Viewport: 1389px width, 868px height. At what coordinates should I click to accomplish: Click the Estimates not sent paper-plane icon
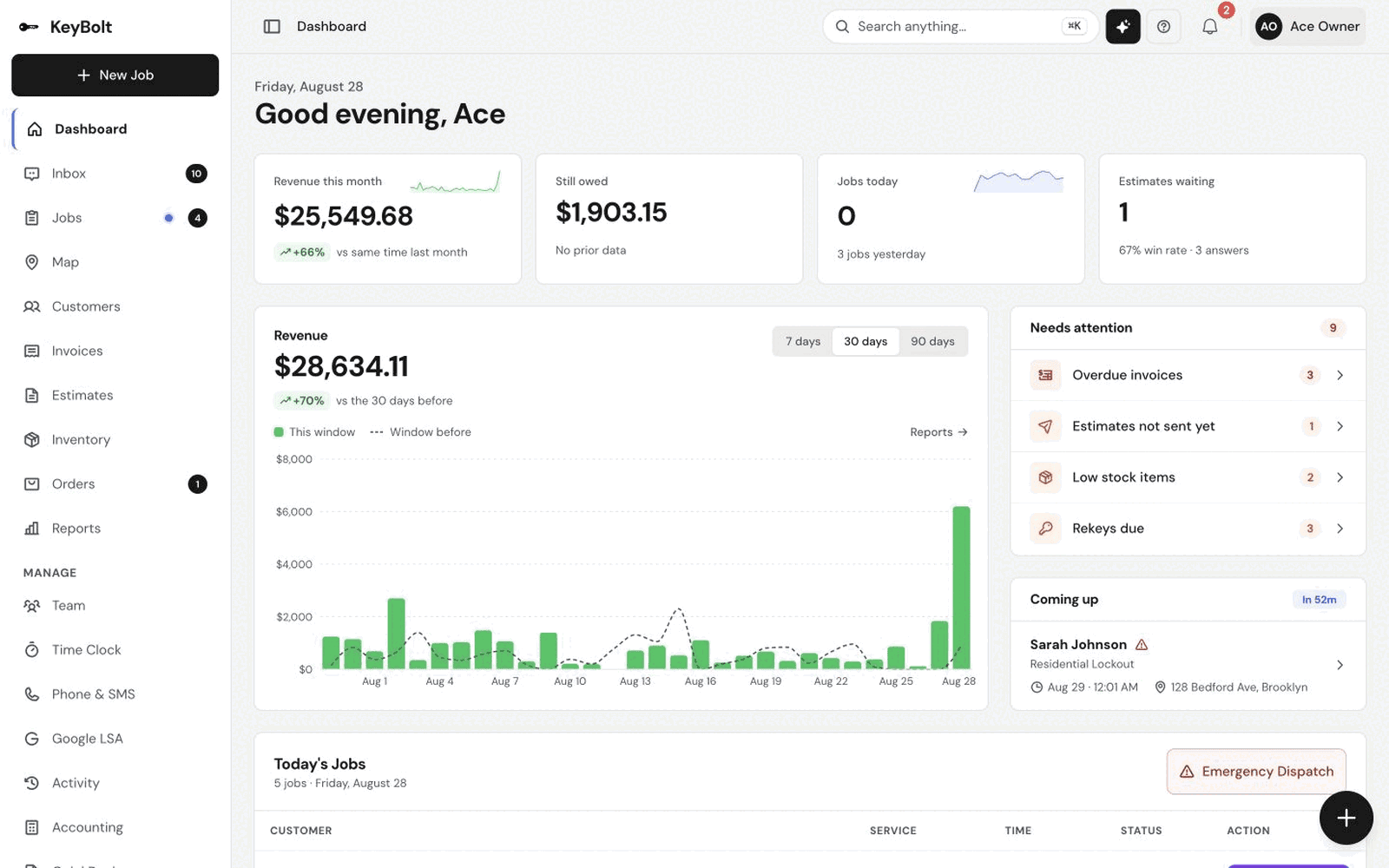pyautogui.click(x=1045, y=426)
